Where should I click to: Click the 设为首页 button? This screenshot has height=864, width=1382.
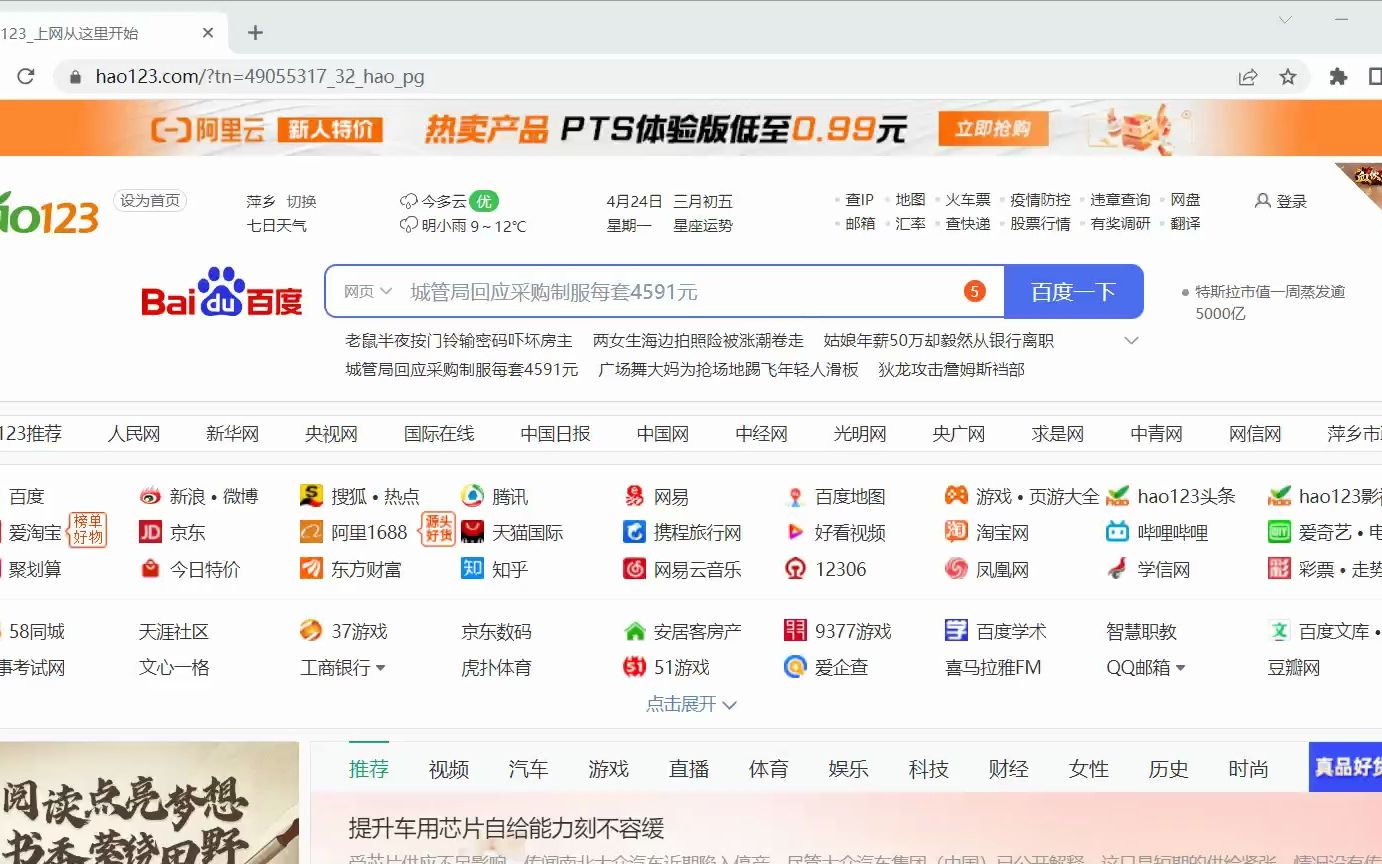150,200
